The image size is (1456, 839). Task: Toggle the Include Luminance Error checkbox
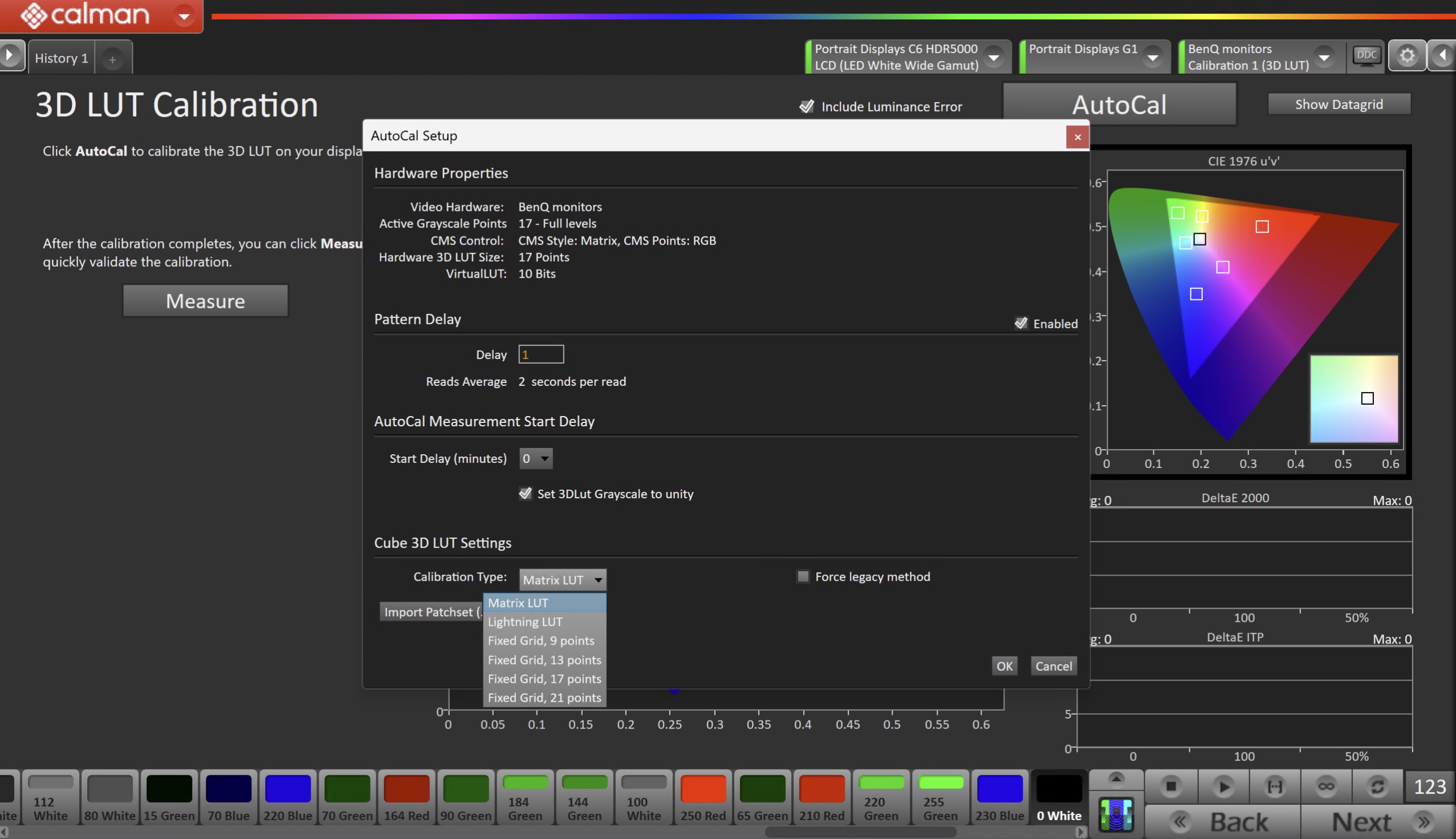[807, 107]
